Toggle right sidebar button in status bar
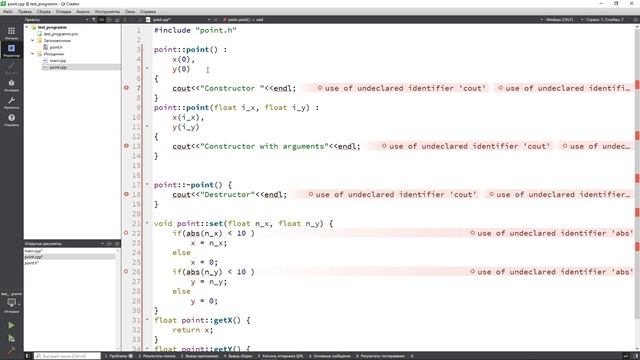Image resolution: width=640 pixels, height=360 pixels. (x=635, y=356)
